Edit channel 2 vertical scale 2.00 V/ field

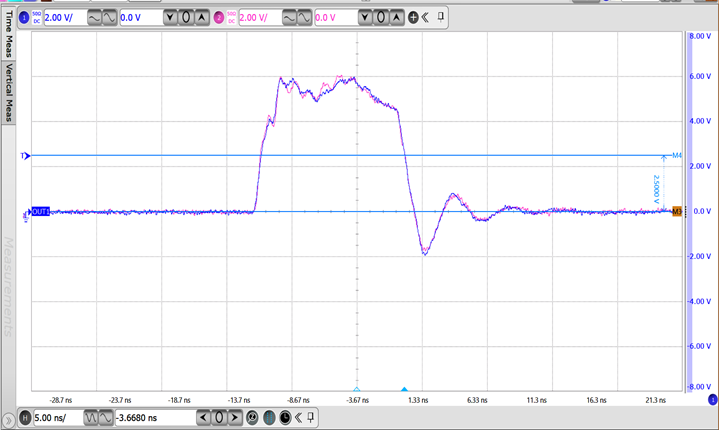260,18
